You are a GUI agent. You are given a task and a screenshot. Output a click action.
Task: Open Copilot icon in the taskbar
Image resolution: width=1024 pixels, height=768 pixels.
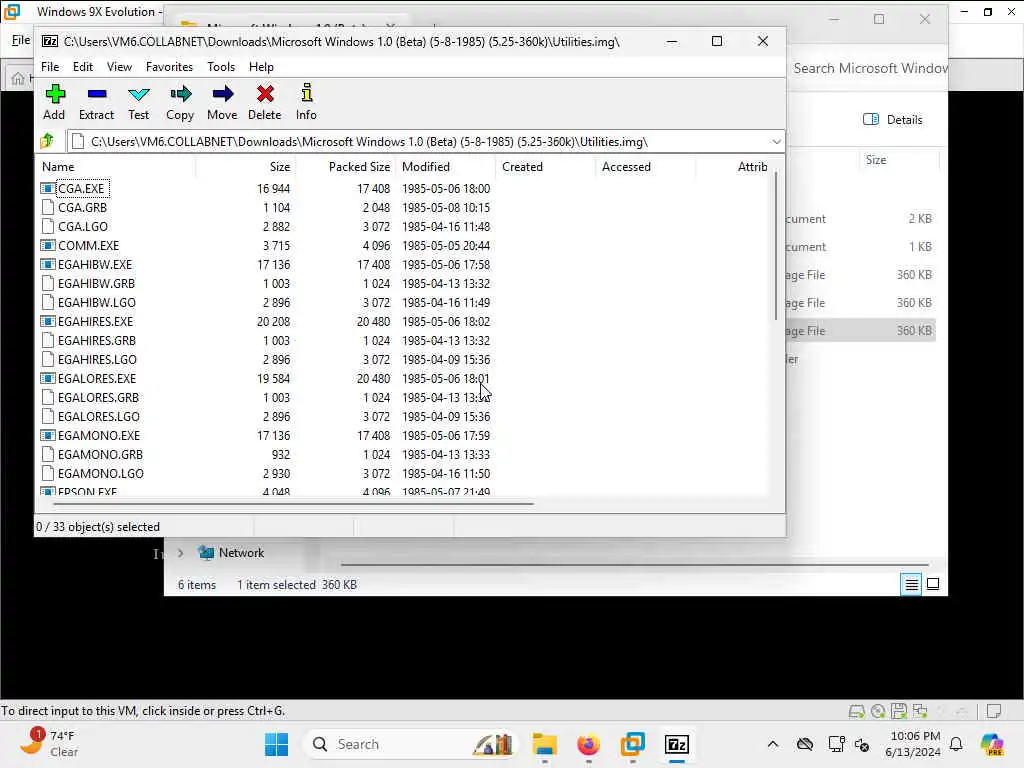(x=992, y=744)
